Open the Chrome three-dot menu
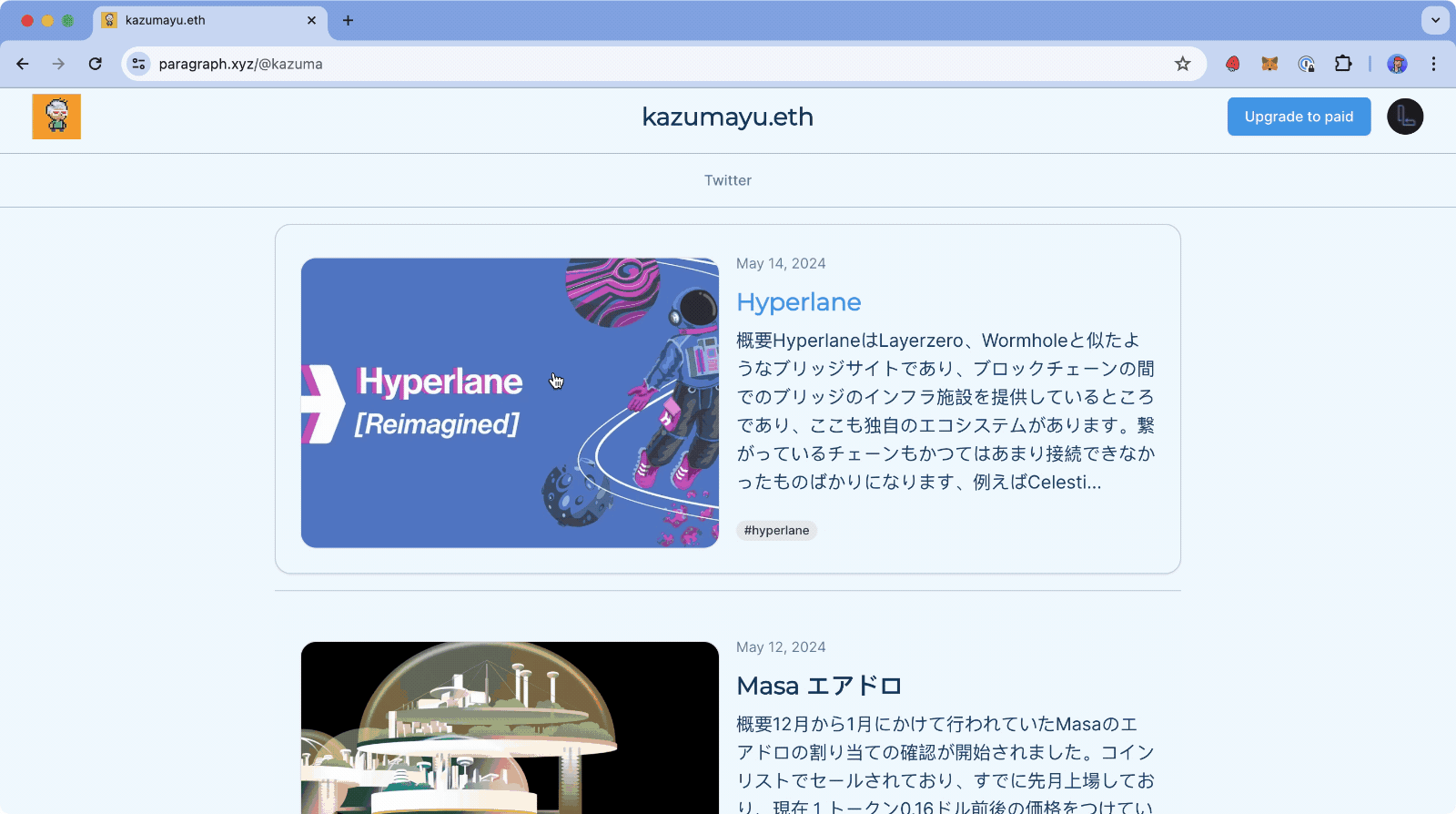Image resolution: width=1456 pixels, height=814 pixels. pyautogui.click(x=1433, y=64)
